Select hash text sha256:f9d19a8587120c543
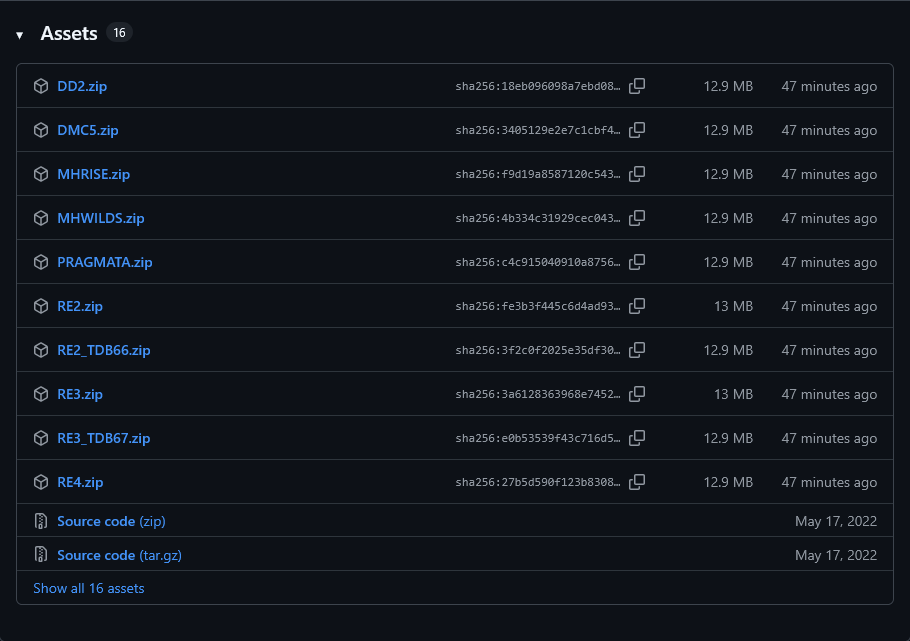 [538, 174]
